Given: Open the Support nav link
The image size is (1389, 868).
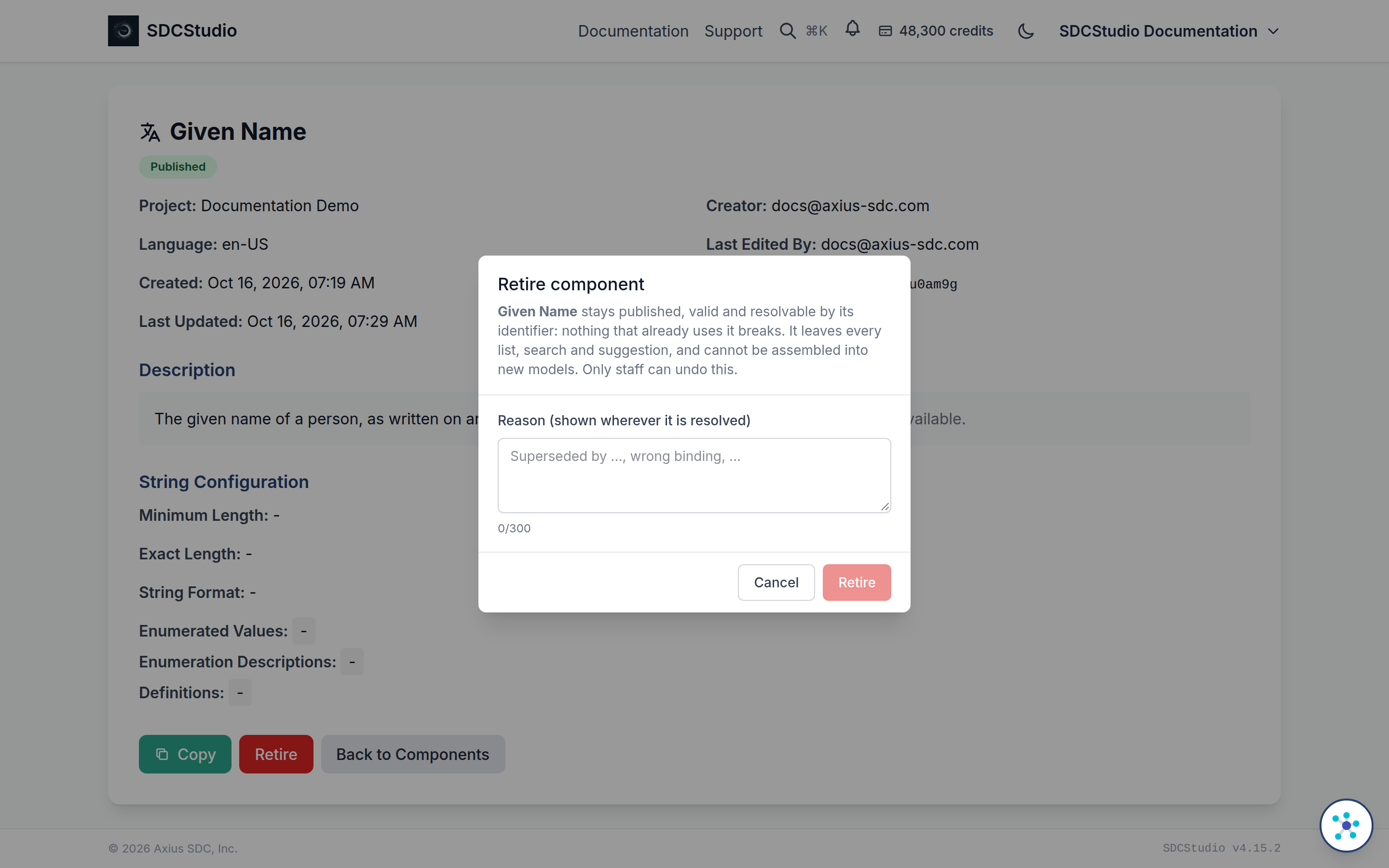Looking at the screenshot, I should 733,31.
